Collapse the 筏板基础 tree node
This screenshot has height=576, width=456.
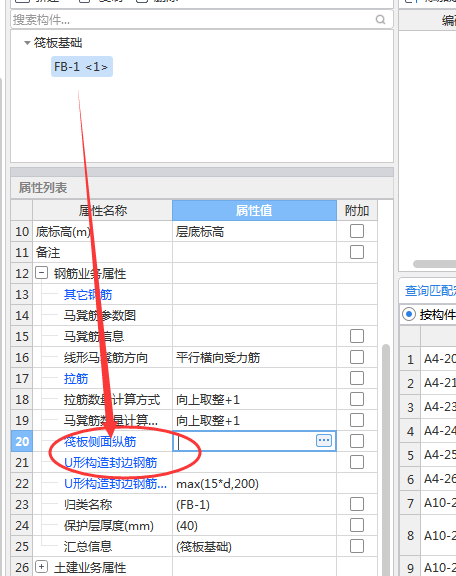(x=27, y=43)
